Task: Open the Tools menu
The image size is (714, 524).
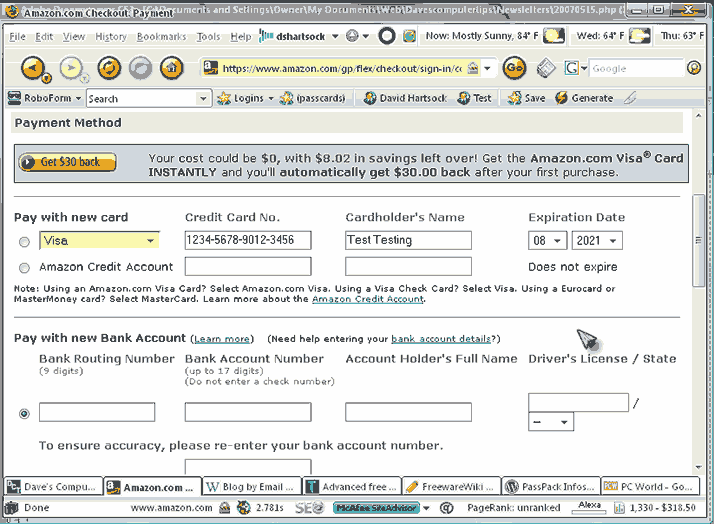Action: point(208,36)
